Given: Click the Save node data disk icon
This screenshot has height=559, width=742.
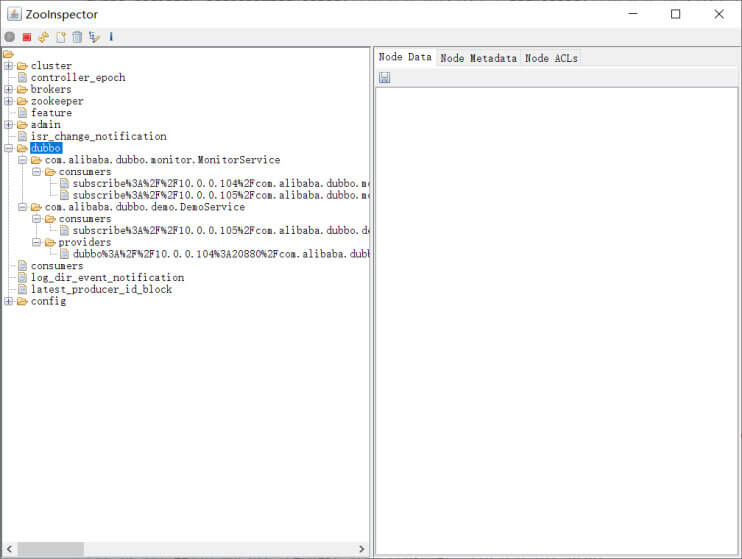Looking at the screenshot, I should tap(385, 78).
